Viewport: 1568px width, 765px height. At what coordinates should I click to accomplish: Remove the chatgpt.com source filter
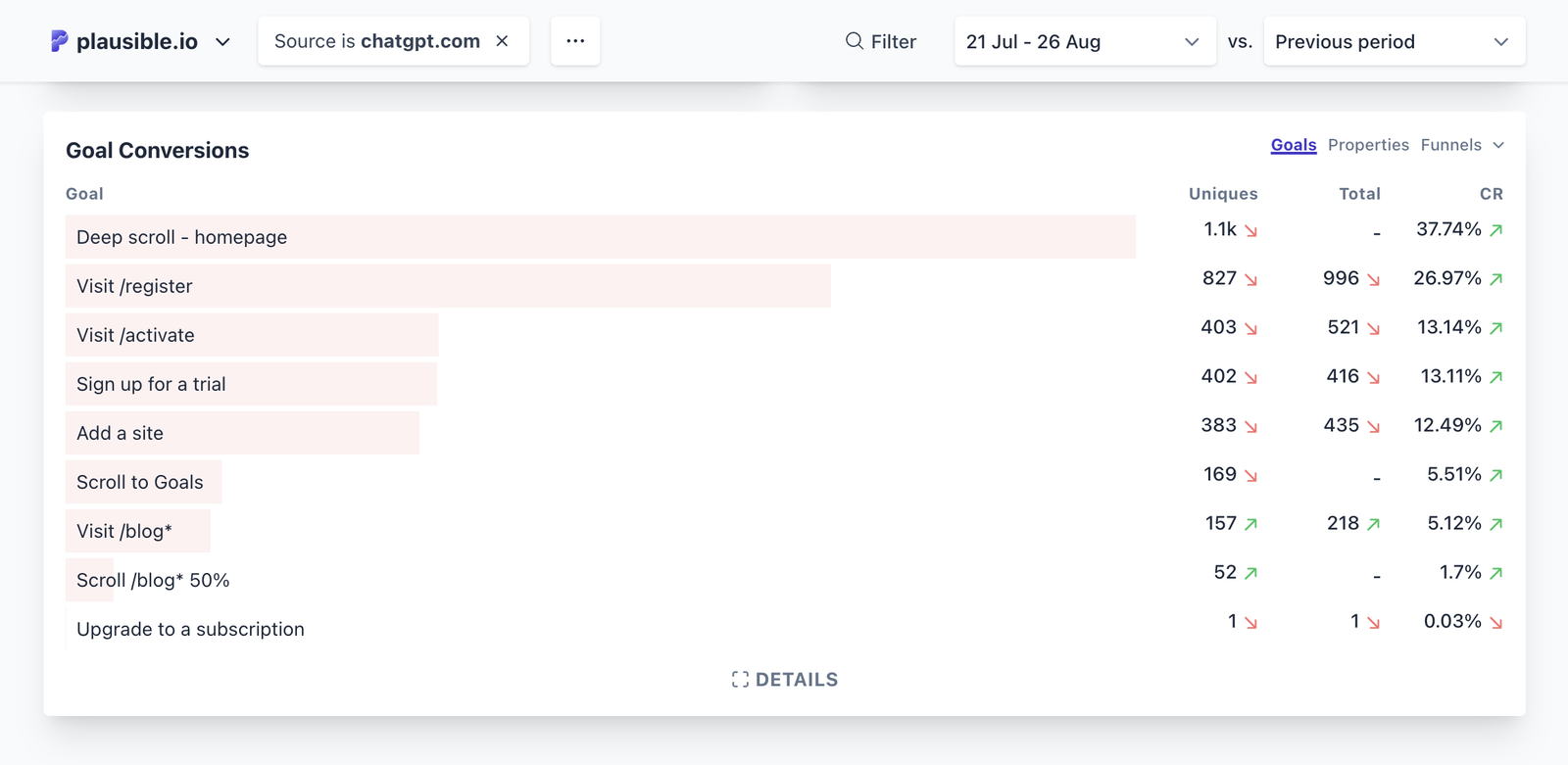(x=503, y=41)
